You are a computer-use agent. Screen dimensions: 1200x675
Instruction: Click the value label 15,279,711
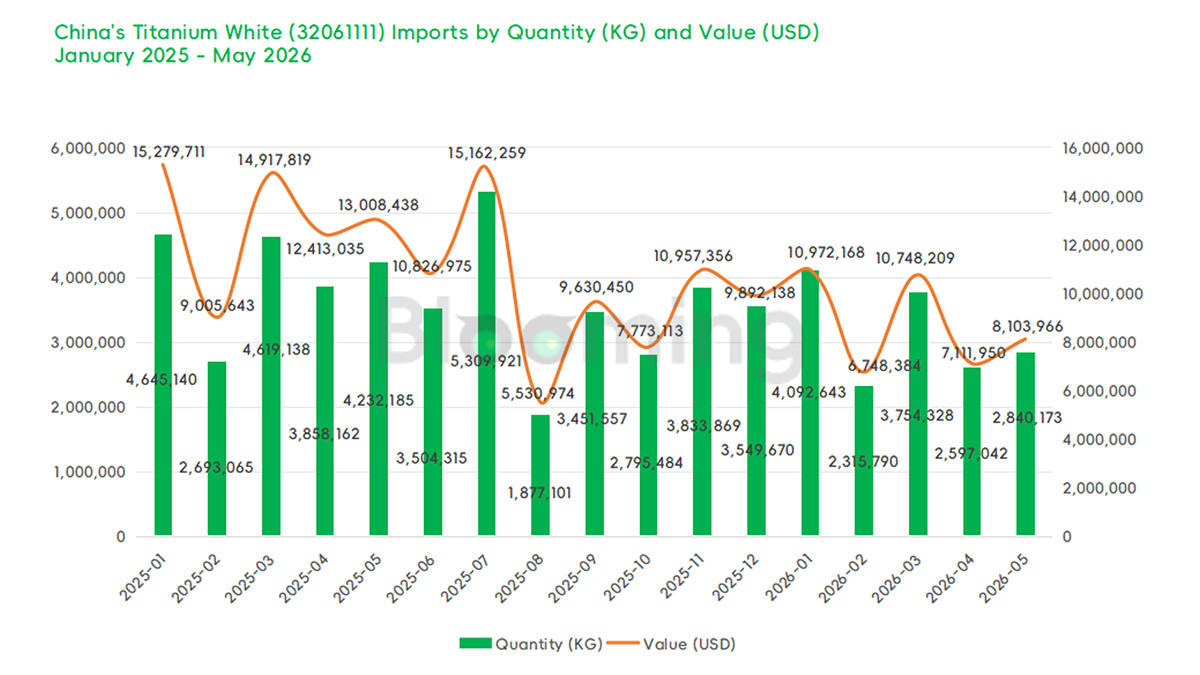point(169,152)
